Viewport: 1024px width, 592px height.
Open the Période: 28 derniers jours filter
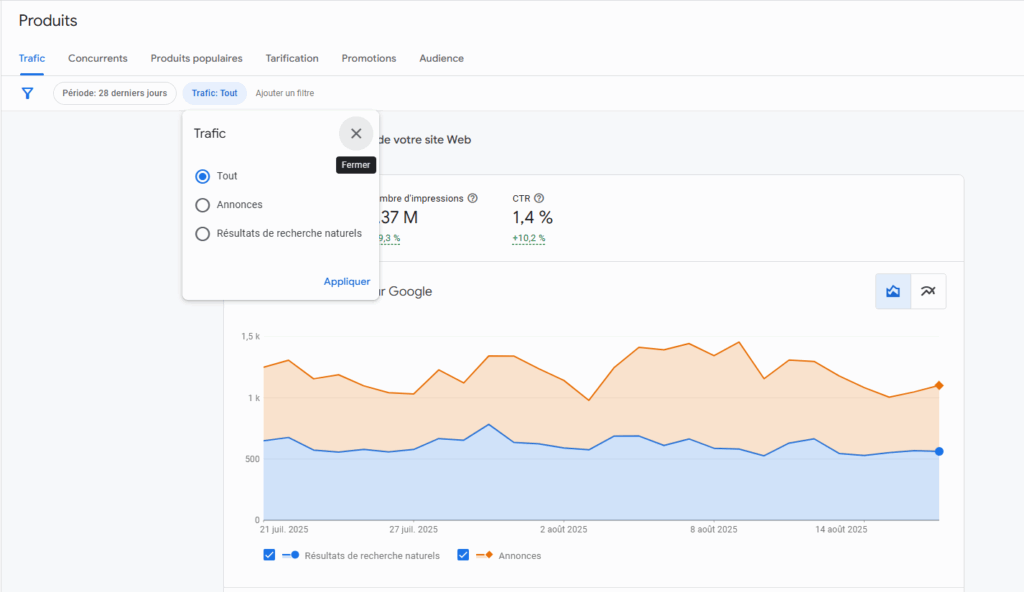point(115,93)
